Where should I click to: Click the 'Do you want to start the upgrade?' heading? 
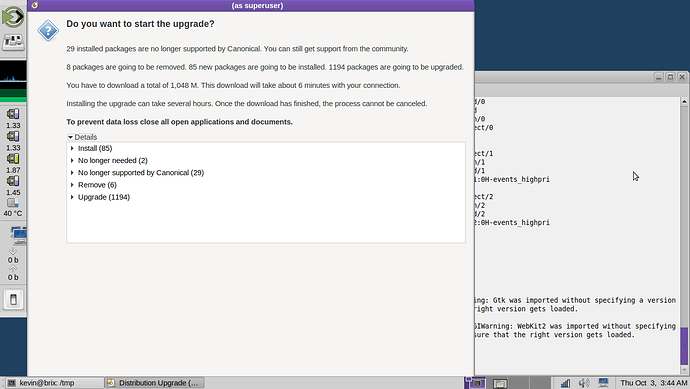140,24
